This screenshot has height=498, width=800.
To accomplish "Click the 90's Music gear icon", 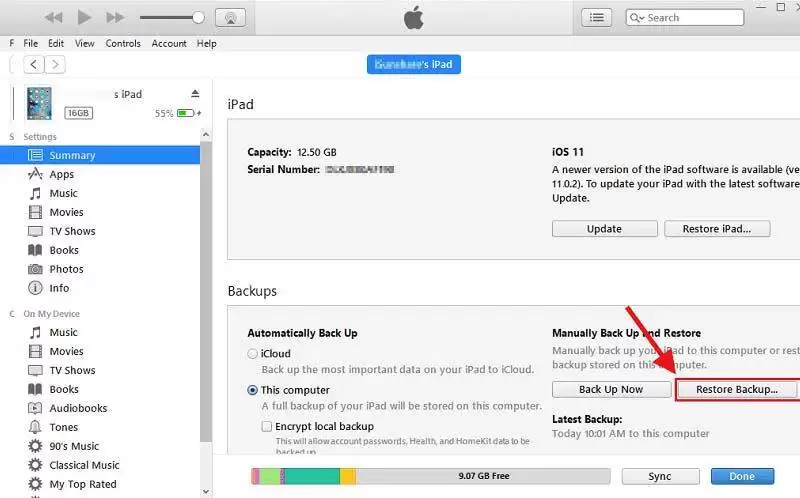I will tap(35, 446).
